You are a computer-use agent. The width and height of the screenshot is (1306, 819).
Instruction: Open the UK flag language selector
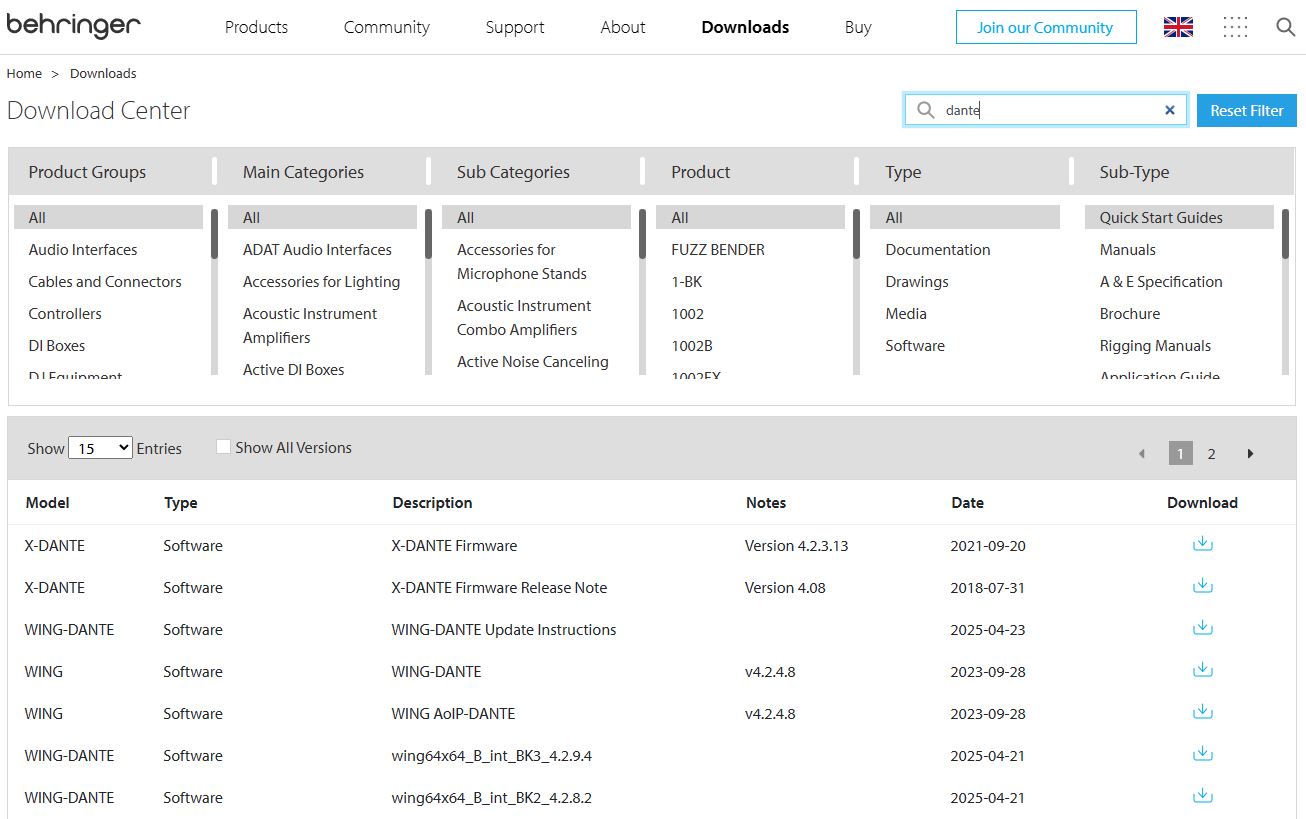(x=1178, y=28)
